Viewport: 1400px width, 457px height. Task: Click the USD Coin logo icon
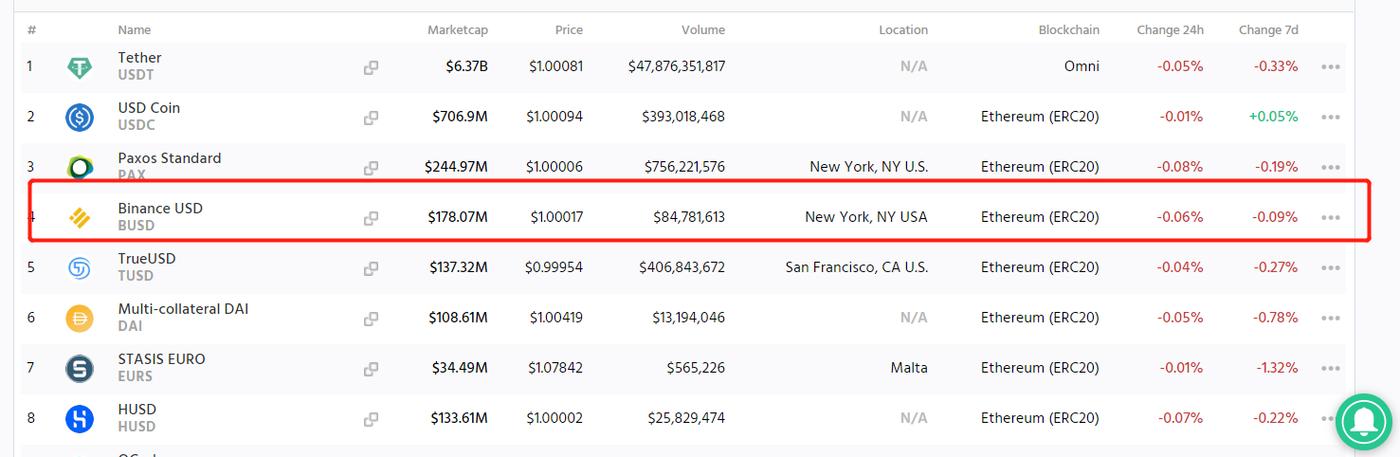79,118
